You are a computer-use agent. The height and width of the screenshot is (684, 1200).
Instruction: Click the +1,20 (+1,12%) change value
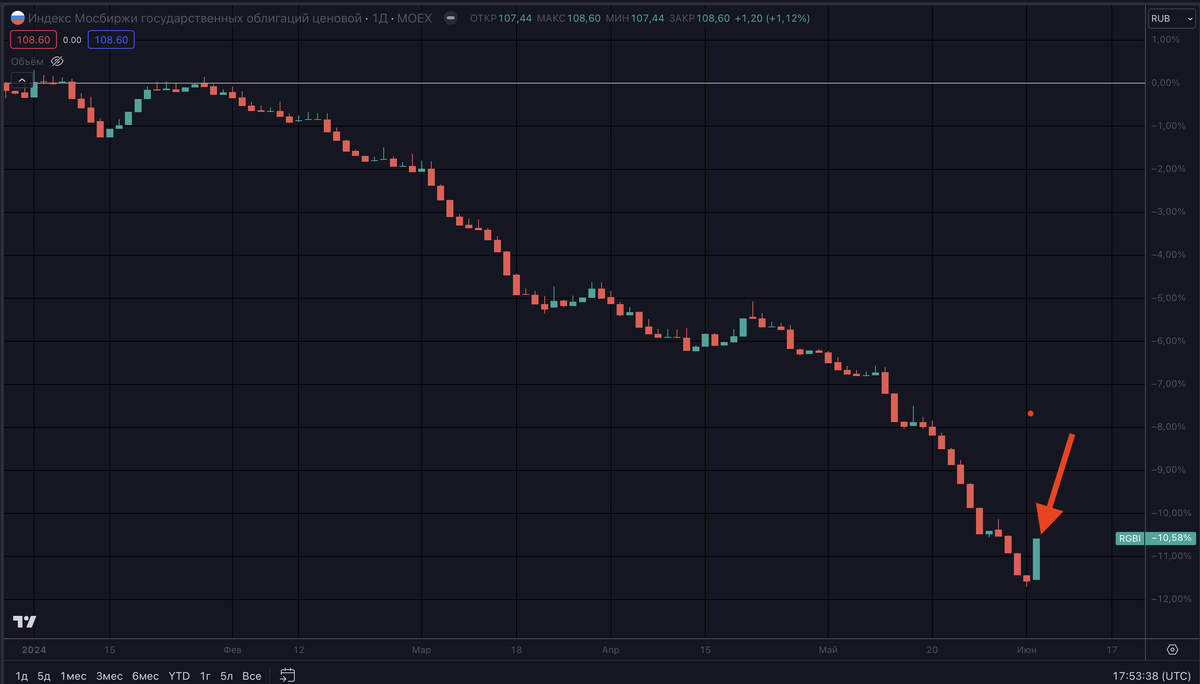point(770,18)
